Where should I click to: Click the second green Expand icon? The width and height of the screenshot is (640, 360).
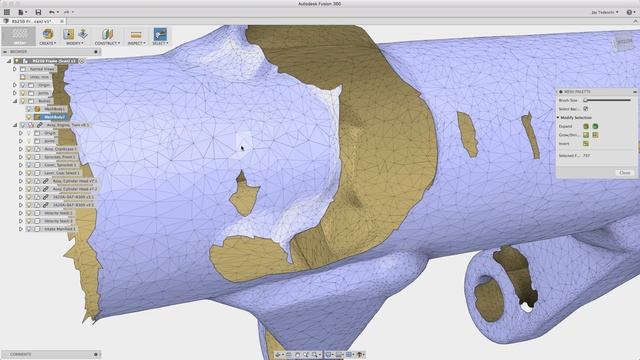click(x=595, y=126)
